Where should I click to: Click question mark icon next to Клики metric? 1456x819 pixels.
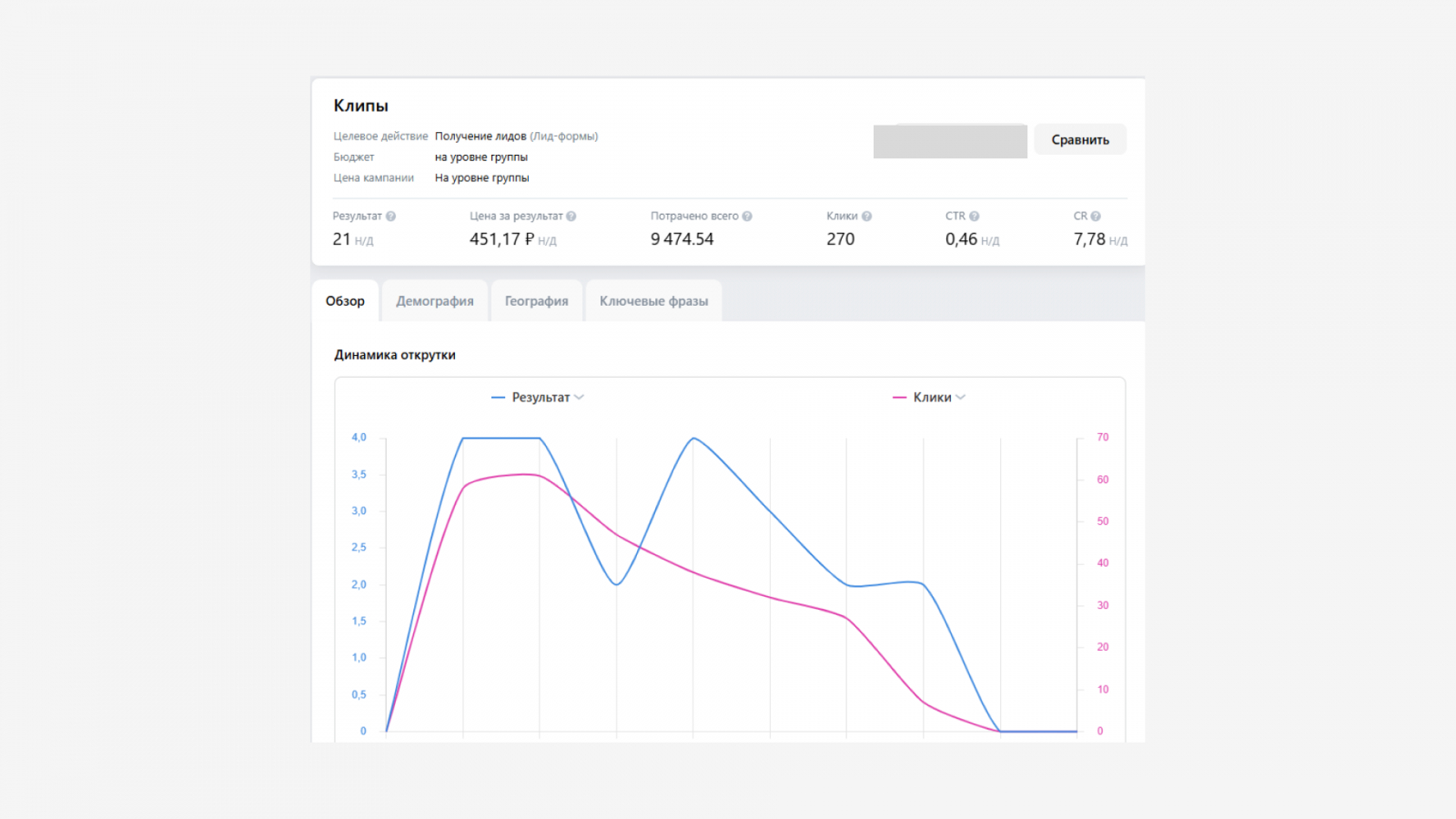coord(866,217)
